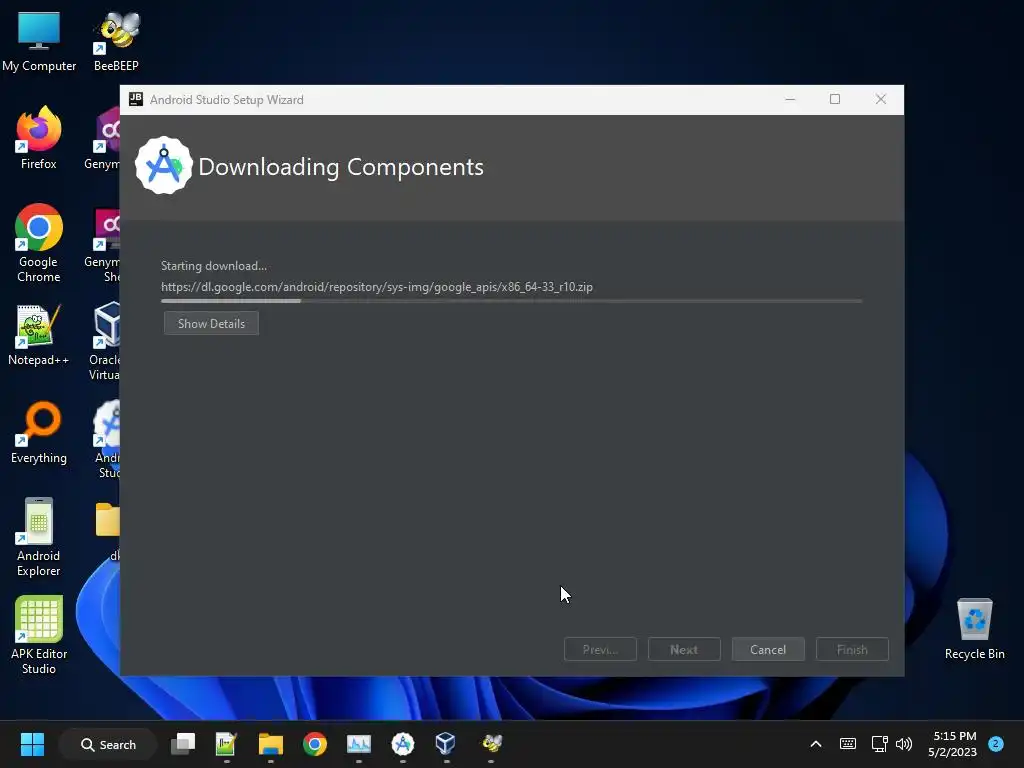Screen dimensions: 1024x768
Task: Switch to Android Studio on the taskbar
Action: 403,744
